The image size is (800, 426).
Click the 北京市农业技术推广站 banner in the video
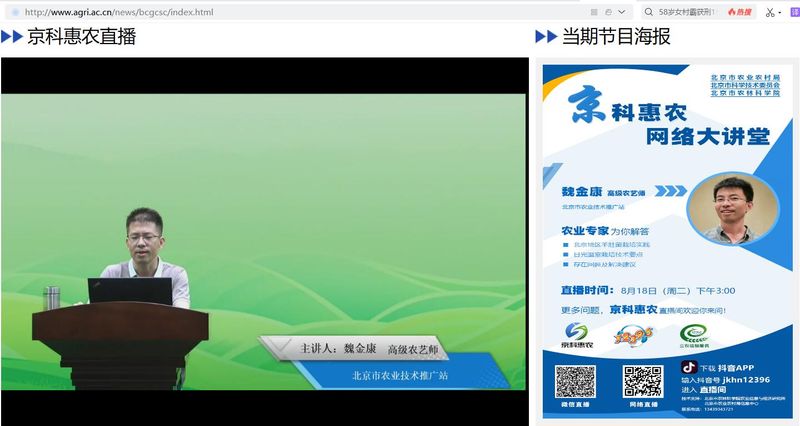(x=399, y=375)
